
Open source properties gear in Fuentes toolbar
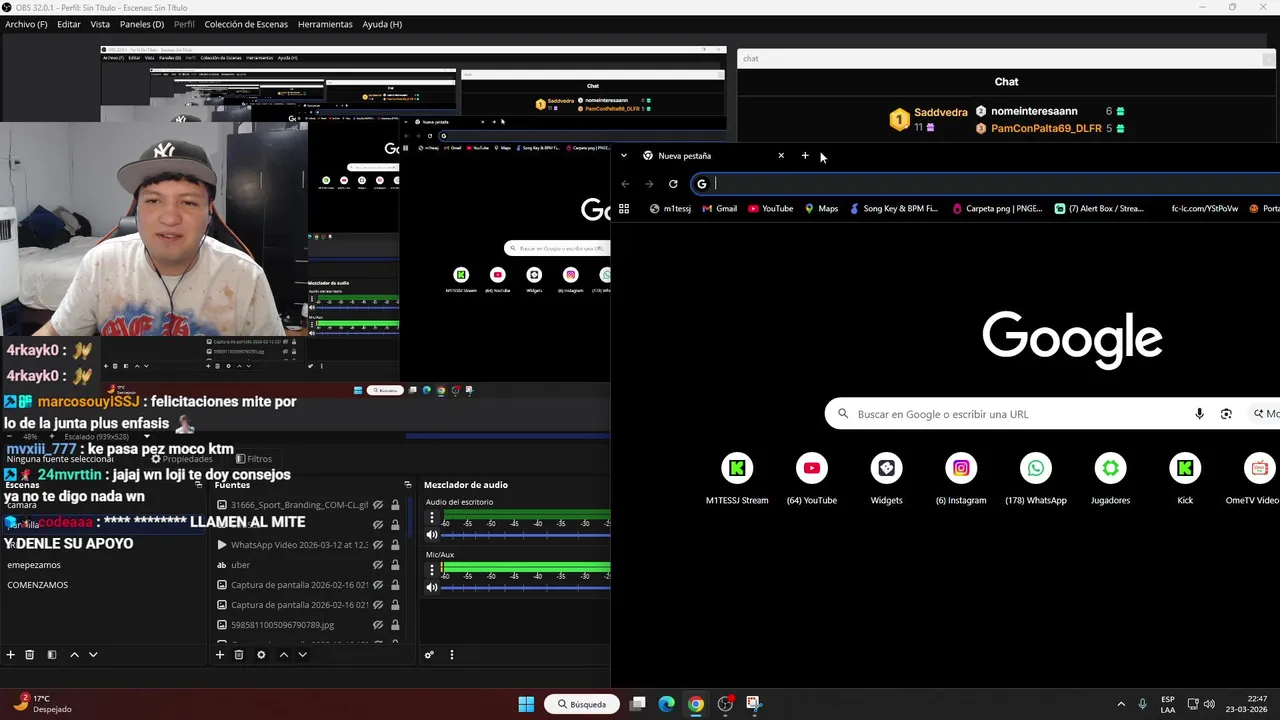coord(261,655)
